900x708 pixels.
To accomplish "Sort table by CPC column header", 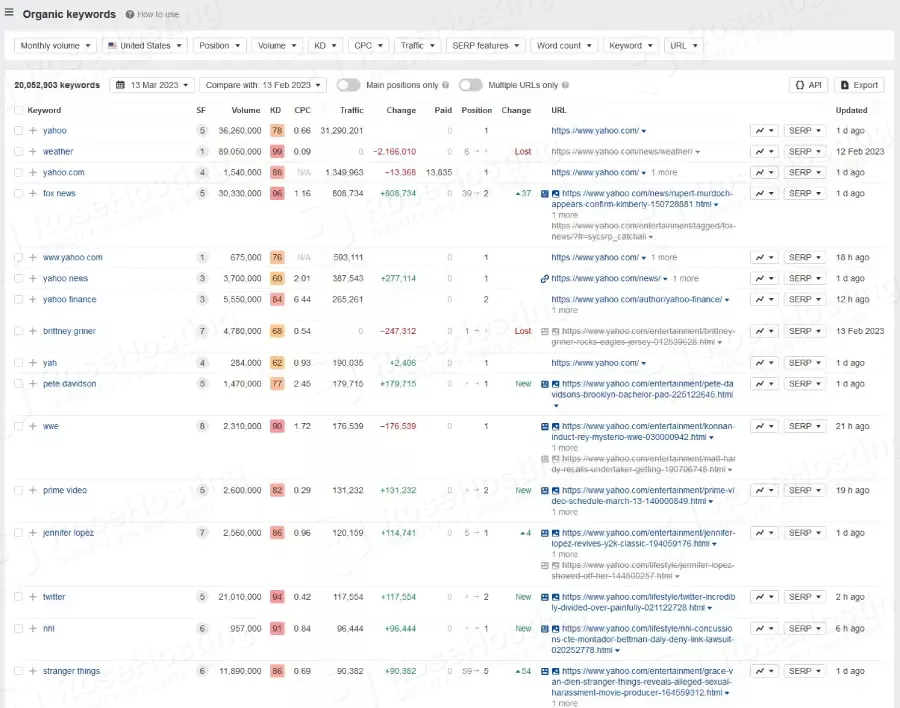I will (302, 110).
